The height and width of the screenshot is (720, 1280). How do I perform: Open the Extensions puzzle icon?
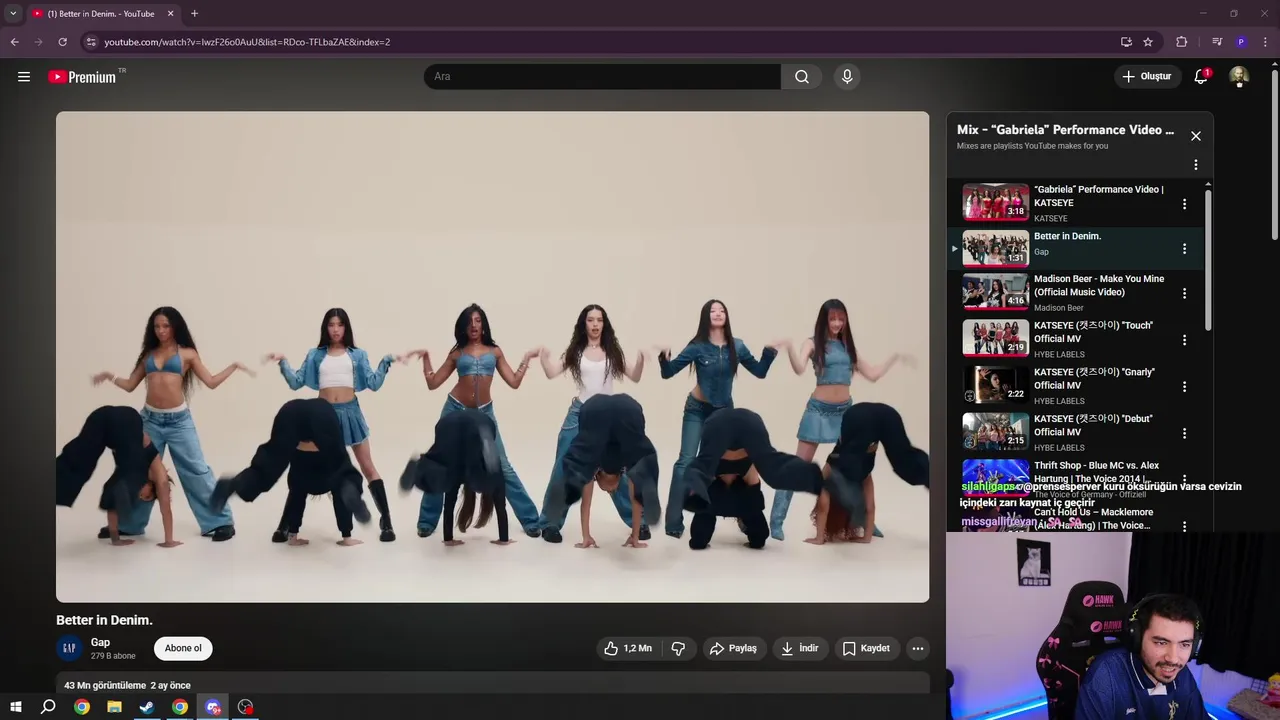(1182, 42)
